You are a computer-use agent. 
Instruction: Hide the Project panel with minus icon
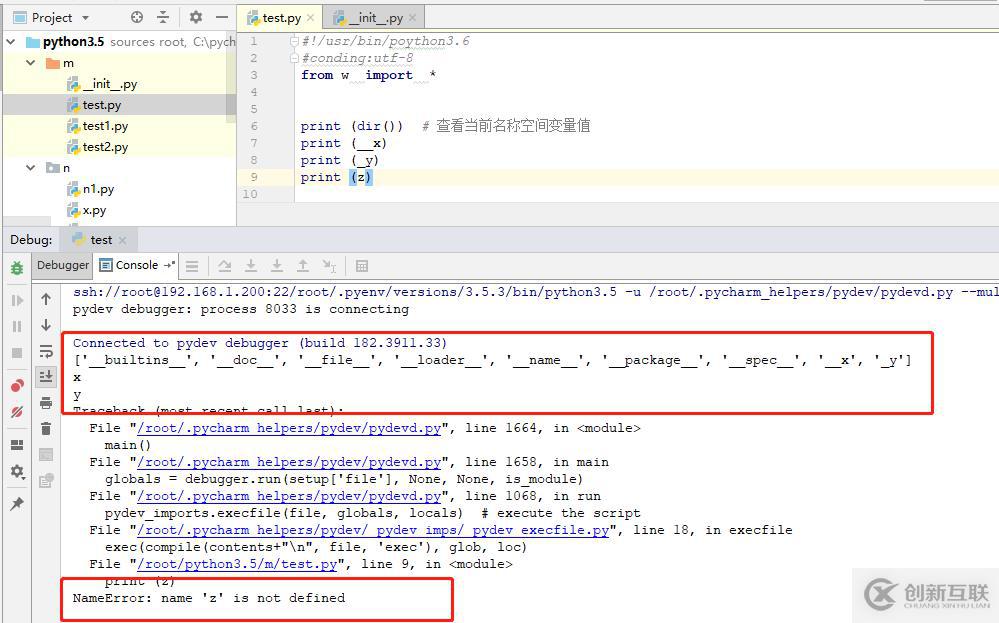[x=222, y=17]
